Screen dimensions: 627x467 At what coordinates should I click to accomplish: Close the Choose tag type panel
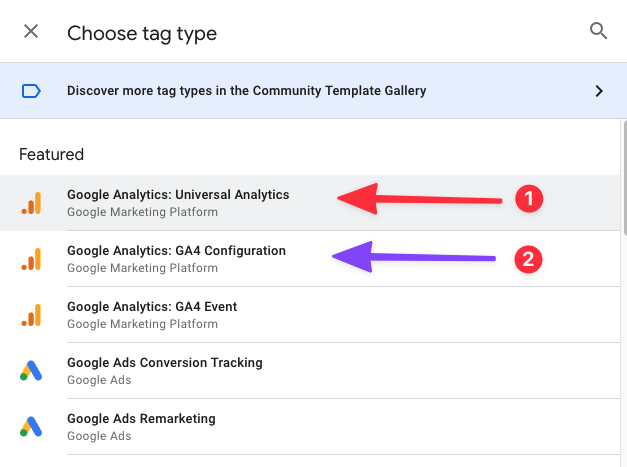point(31,31)
